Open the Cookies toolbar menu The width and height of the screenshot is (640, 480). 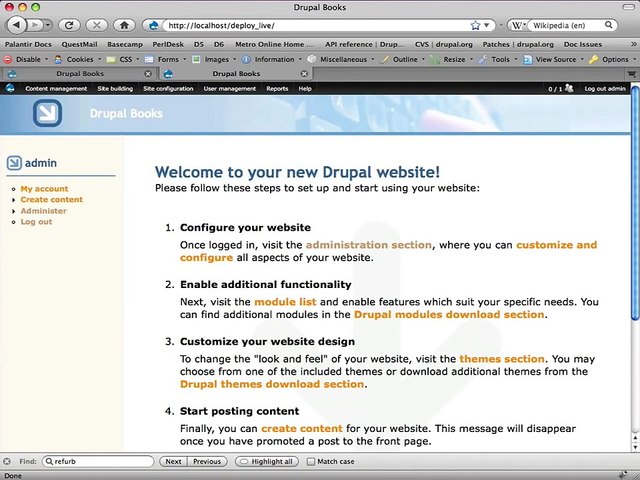click(x=77, y=59)
